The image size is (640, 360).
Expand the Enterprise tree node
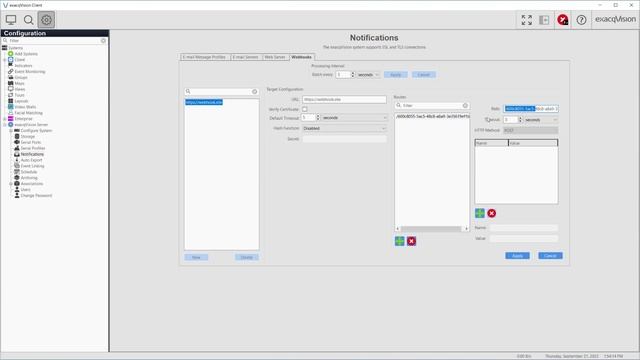4,119
